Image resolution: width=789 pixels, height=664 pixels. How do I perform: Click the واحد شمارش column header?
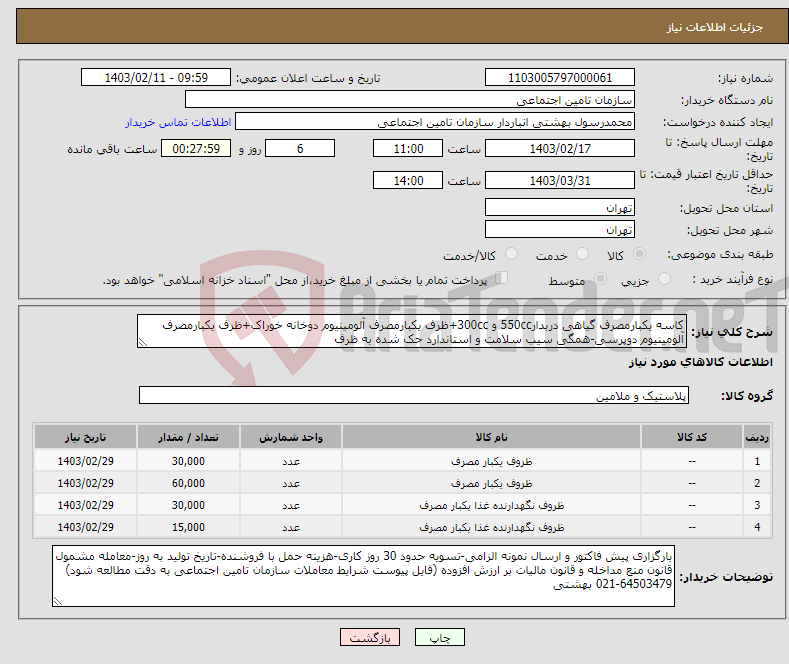[291, 437]
